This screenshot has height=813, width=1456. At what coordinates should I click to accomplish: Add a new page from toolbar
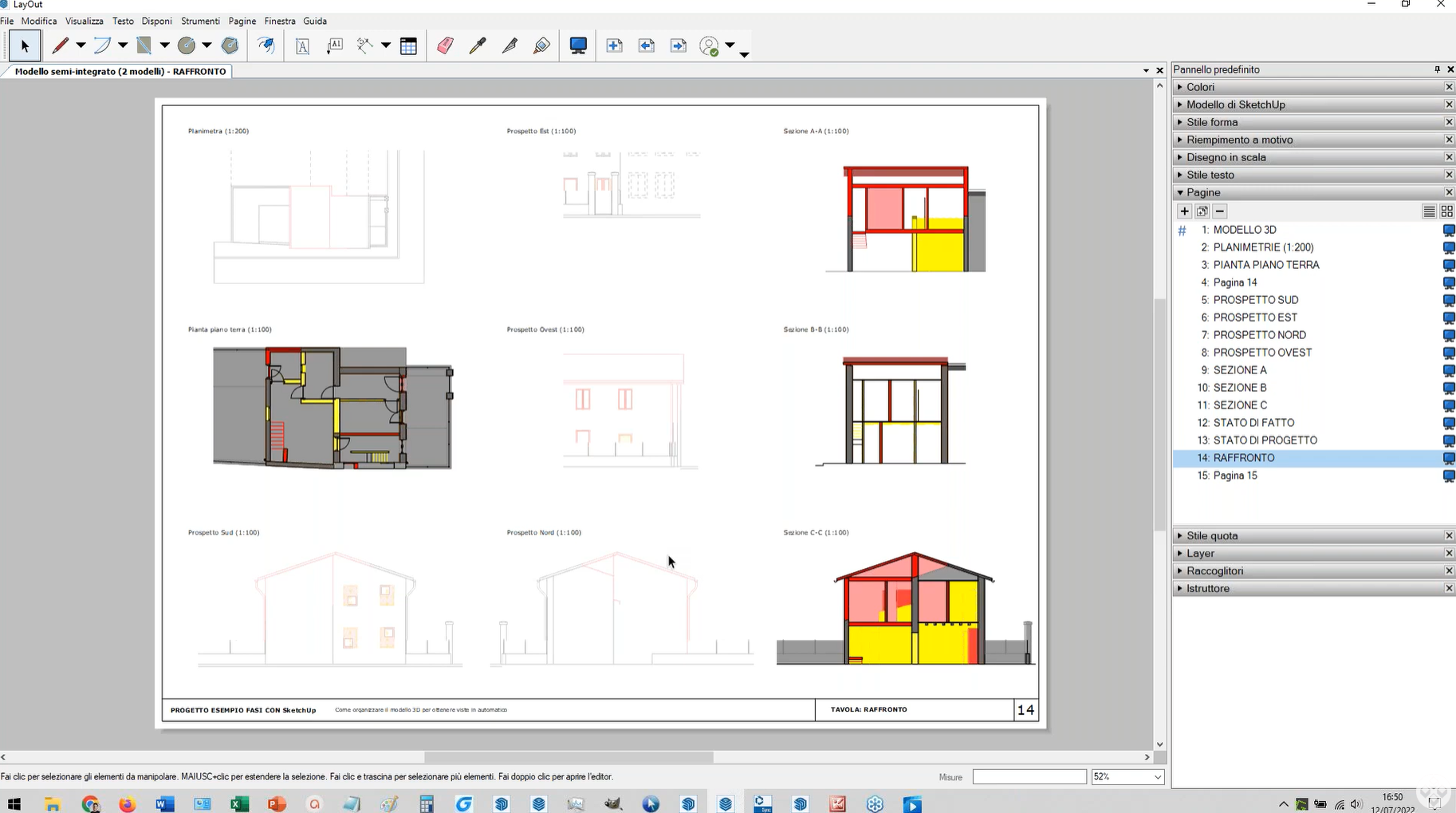tap(614, 46)
